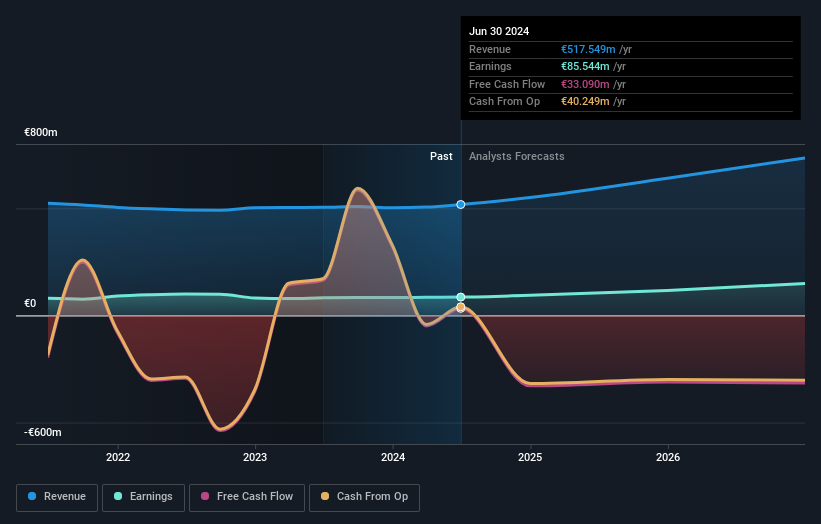
Task: Click the Jun 30 2024 tooltip date
Action: [499, 31]
